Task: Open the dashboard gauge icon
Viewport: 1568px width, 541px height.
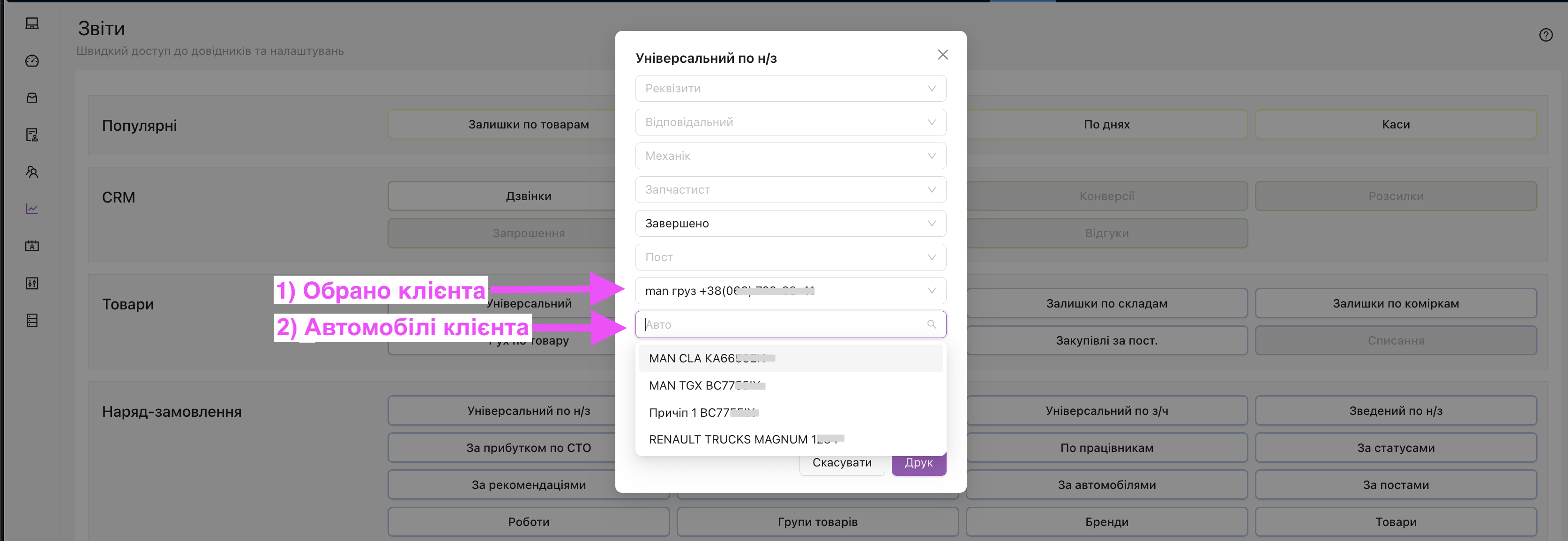Action: point(32,61)
